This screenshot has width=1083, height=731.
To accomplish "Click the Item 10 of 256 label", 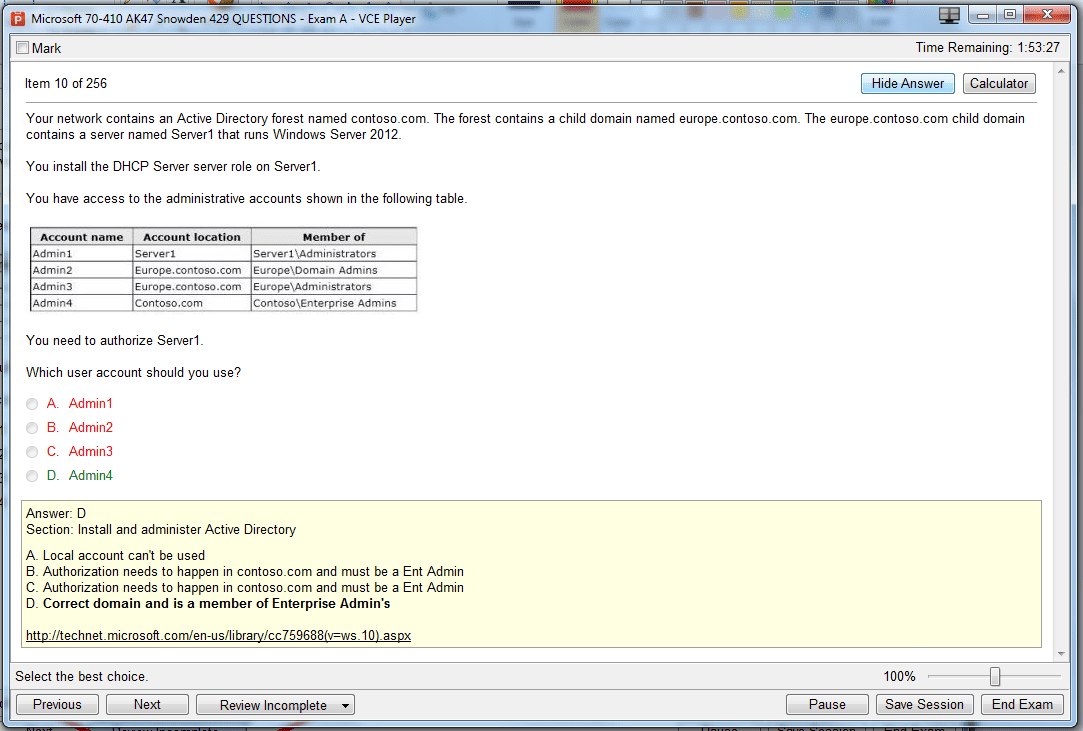I will 66,84.
